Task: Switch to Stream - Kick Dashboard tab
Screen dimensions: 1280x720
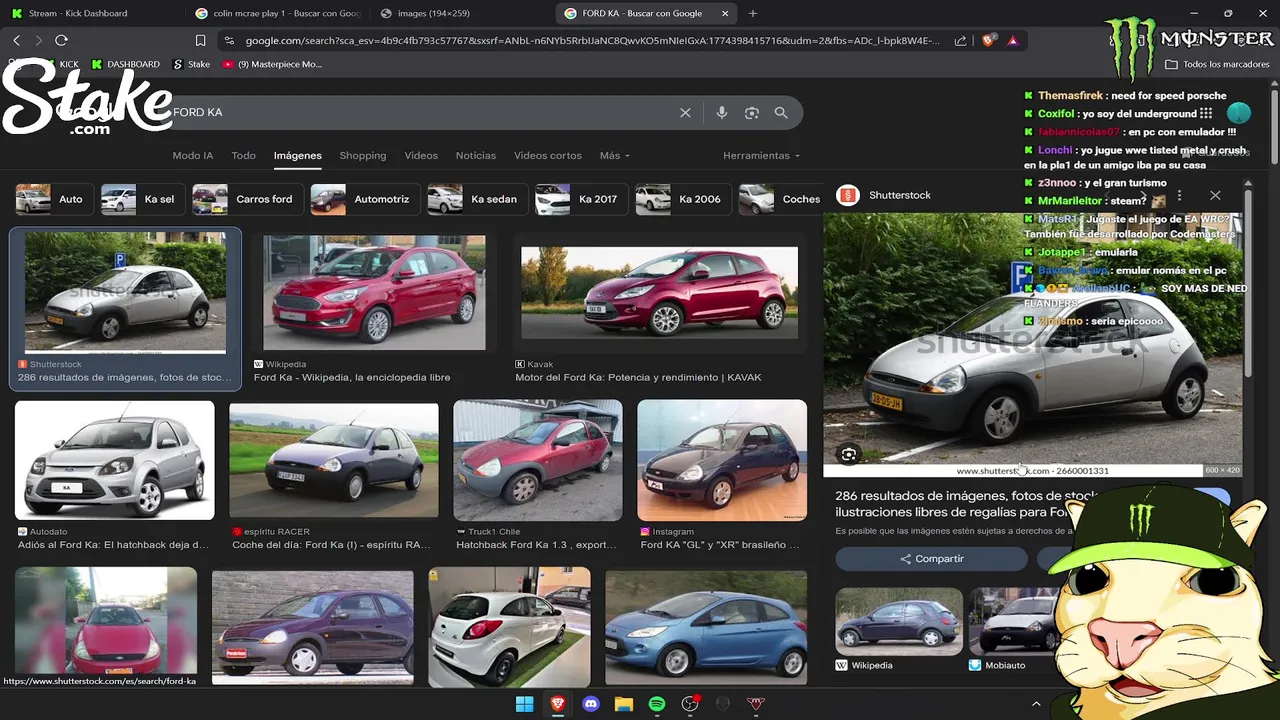Action: coord(90,13)
